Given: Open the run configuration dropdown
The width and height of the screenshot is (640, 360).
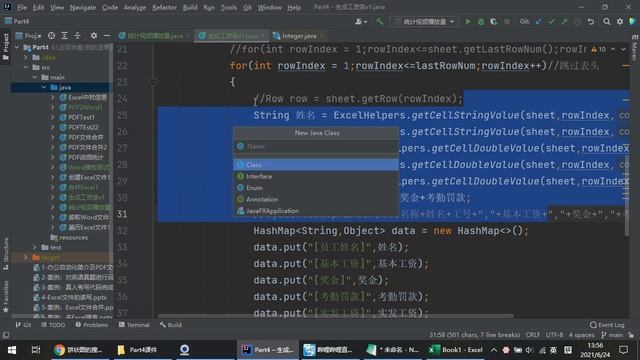Looking at the screenshot, I should click(x=424, y=22).
